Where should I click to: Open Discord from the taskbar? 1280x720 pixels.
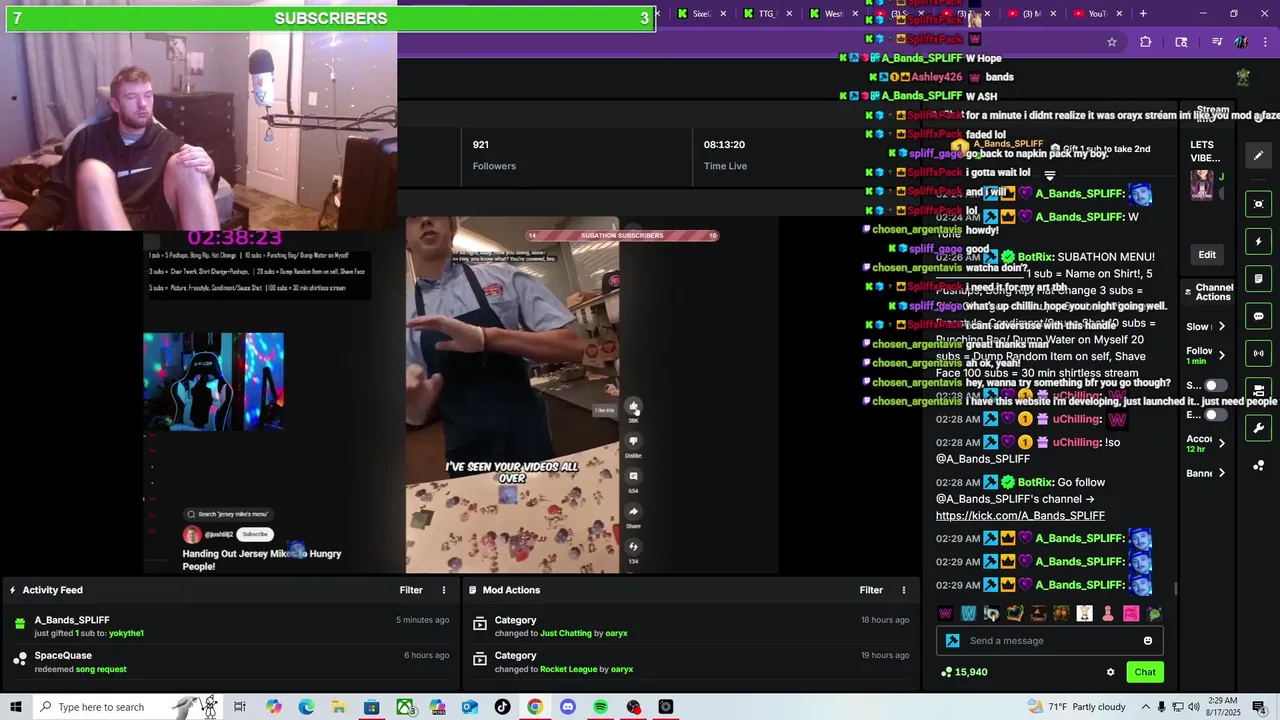(x=568, y=707)
